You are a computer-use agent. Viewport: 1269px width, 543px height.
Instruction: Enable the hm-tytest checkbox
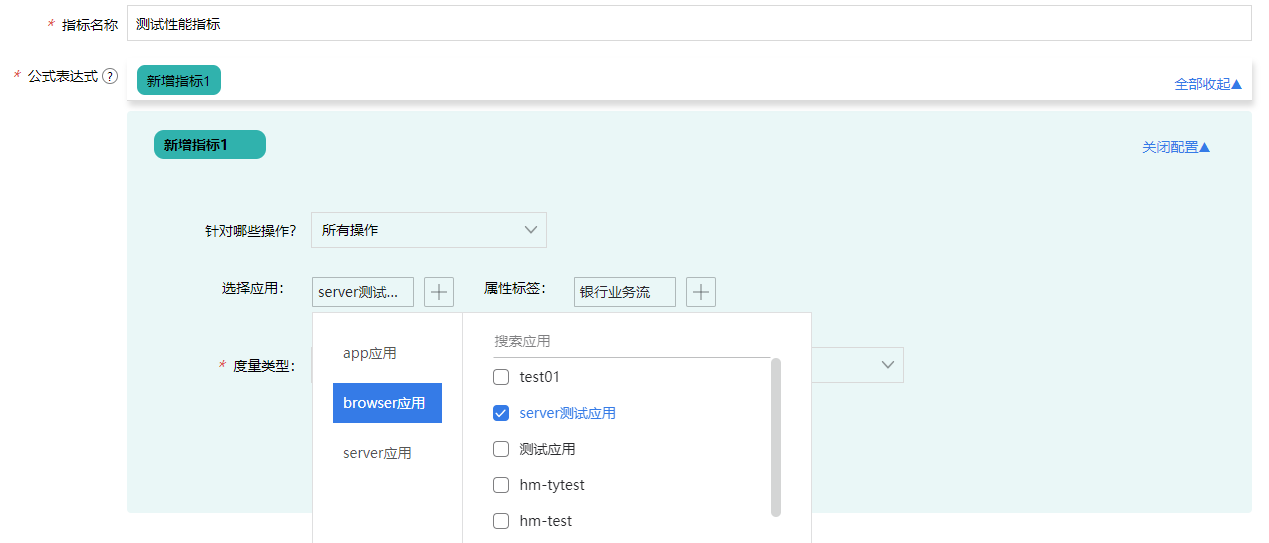501,485
